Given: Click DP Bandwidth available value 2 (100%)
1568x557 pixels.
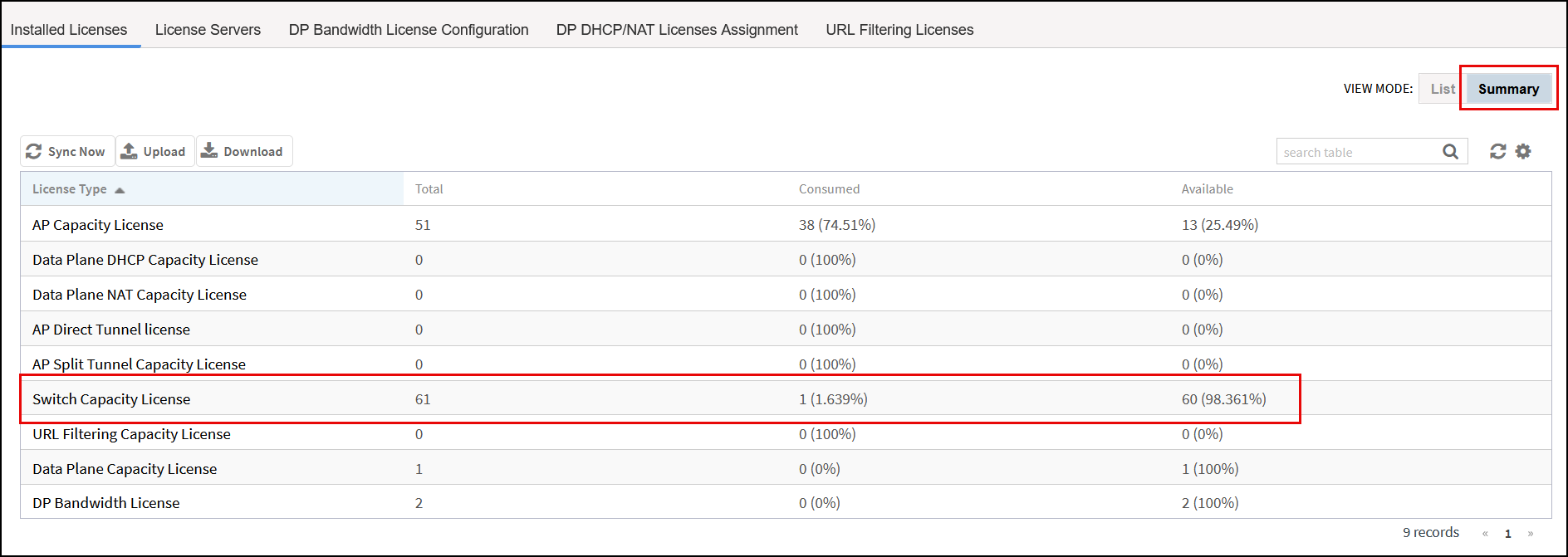Looking at the screenshot, I should [1210, 503].
